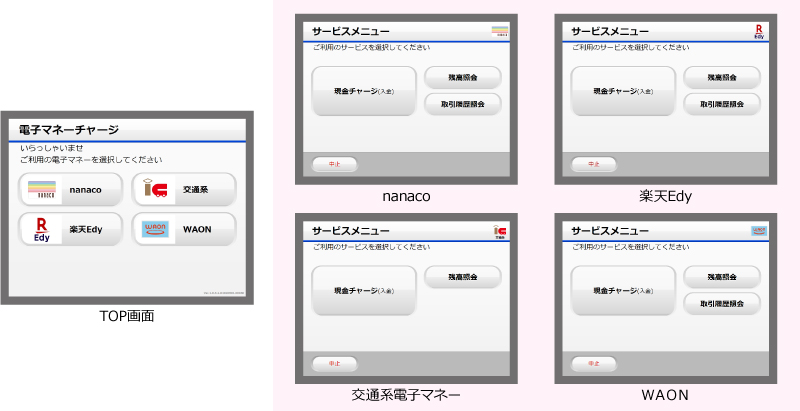Click the 電子マネーチャージ title text
Screen dimensions: 800x411
pos(69,130)
